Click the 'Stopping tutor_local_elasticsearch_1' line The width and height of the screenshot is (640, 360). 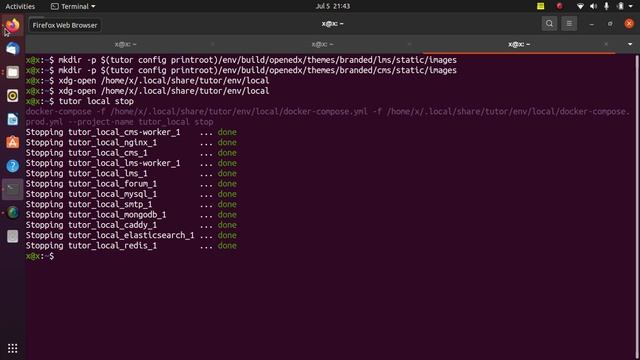pos(131,235)
